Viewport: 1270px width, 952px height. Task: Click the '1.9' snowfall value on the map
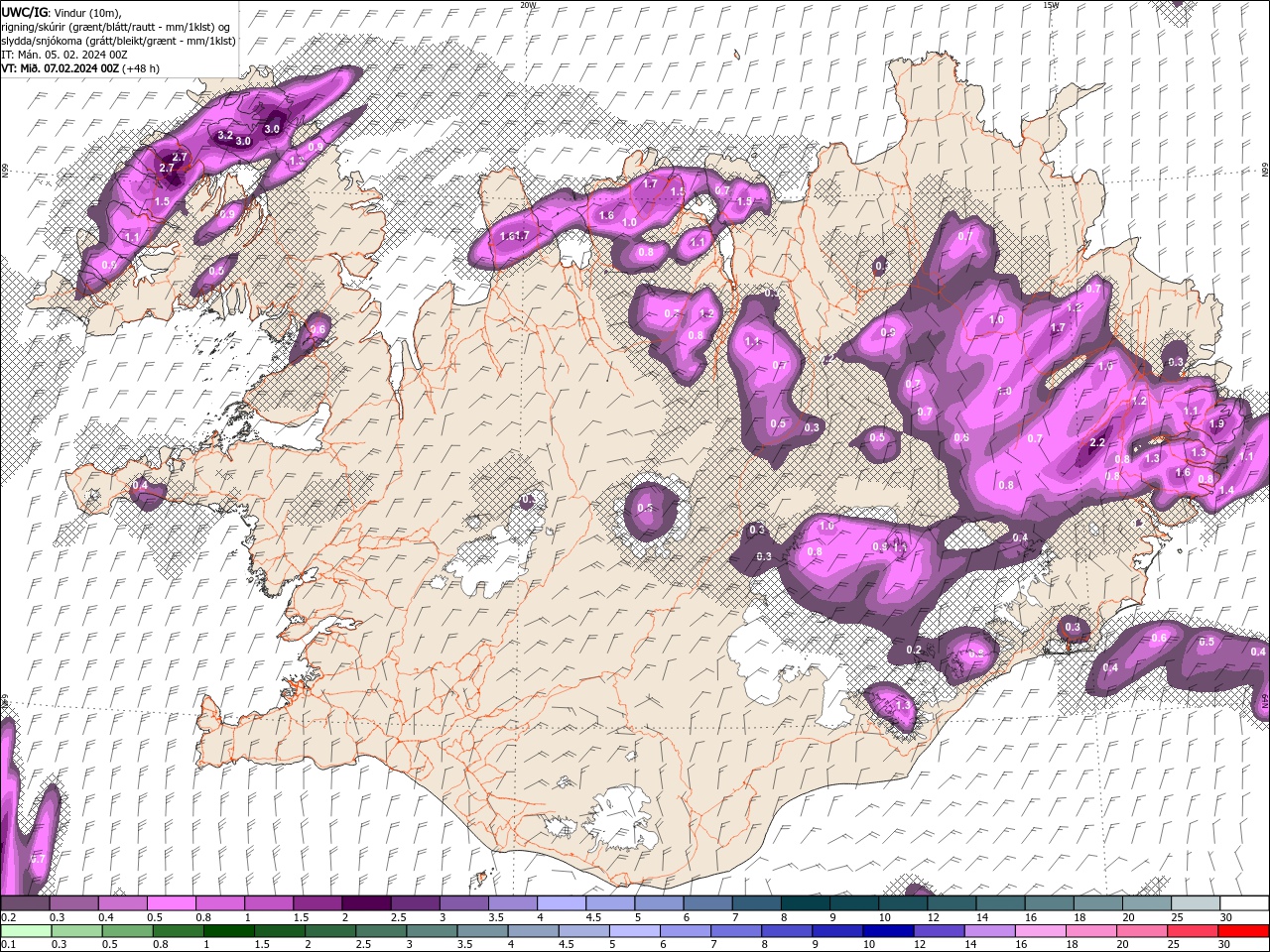click(1217, 423)
